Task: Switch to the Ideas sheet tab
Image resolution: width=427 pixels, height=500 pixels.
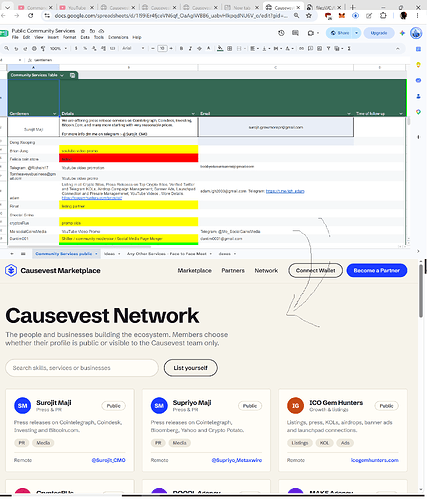Action: pyautogui.click(x=109, y=254)
